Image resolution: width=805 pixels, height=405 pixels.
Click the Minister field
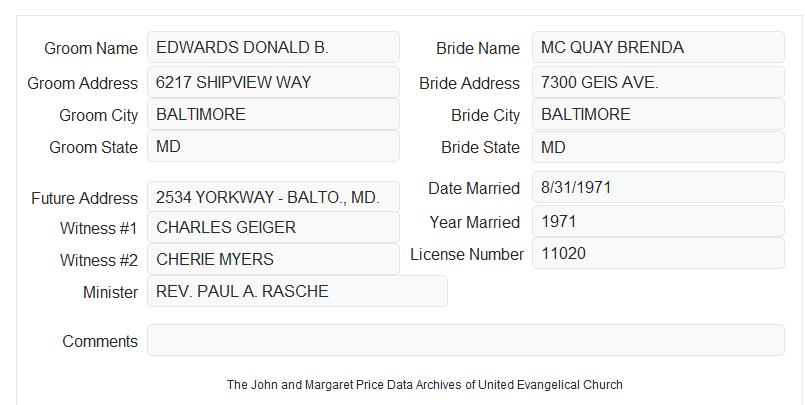tap(297, 291)
